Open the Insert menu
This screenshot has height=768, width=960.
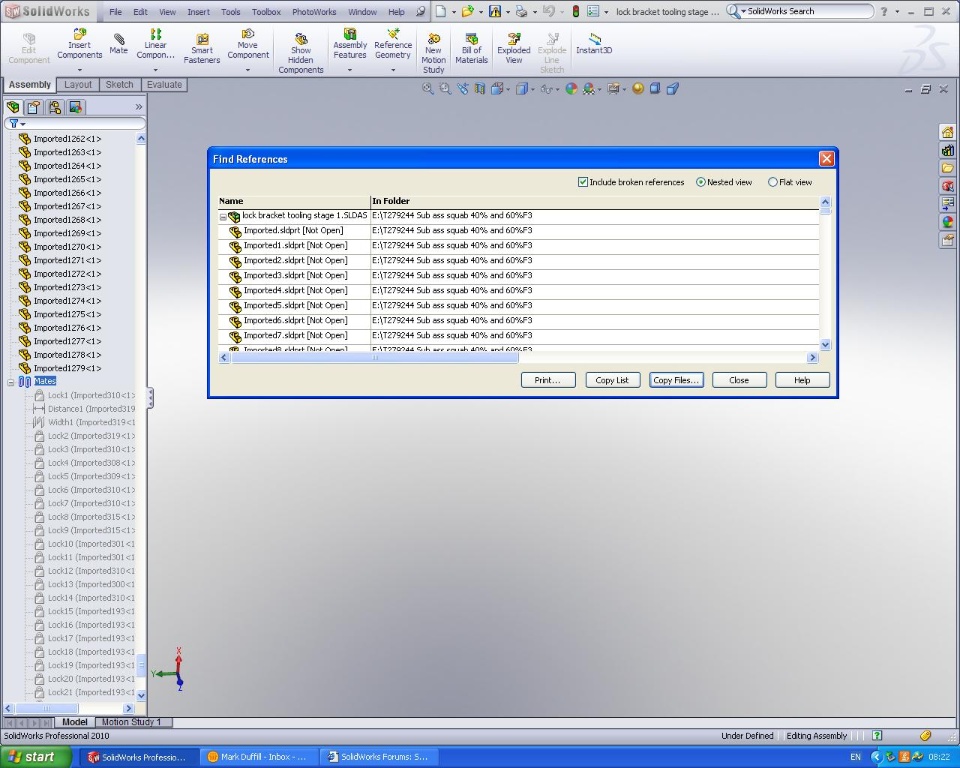pyautogui.click(x=198, y=12)
